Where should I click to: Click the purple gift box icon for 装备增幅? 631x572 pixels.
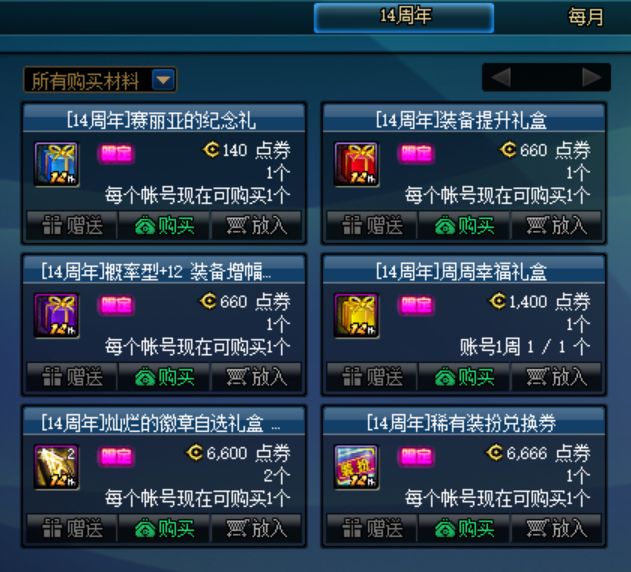tap(56, 316)
